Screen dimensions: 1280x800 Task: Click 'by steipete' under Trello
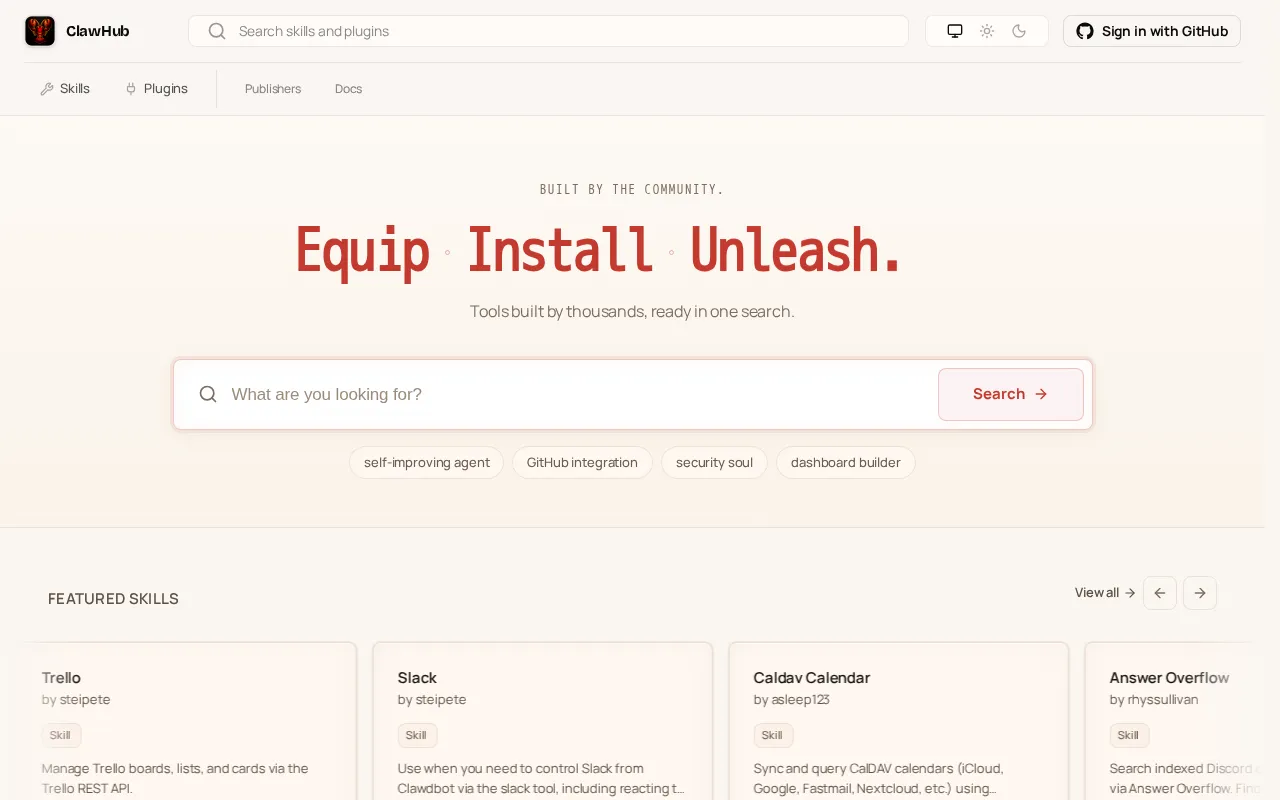[x=76, y=700]
